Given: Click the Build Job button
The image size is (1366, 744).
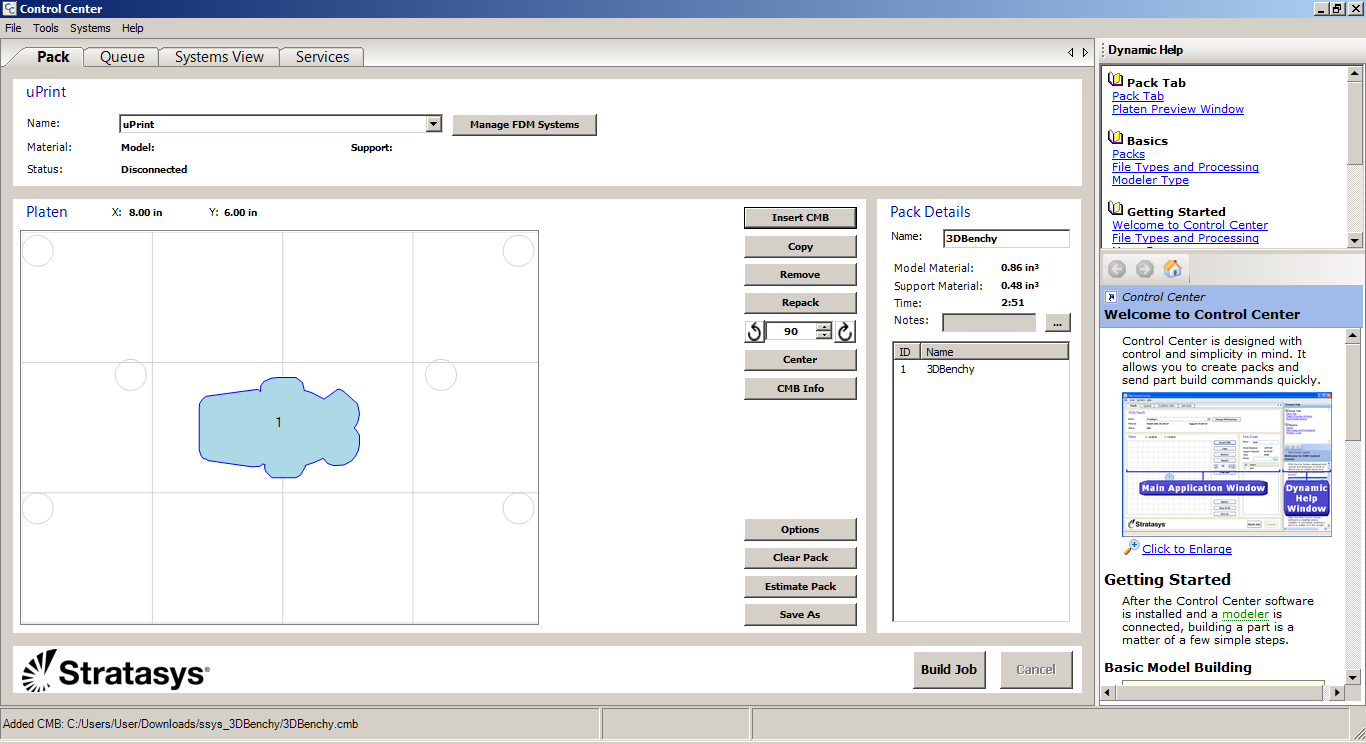Looking at the screenshot, I should (949, 670).
